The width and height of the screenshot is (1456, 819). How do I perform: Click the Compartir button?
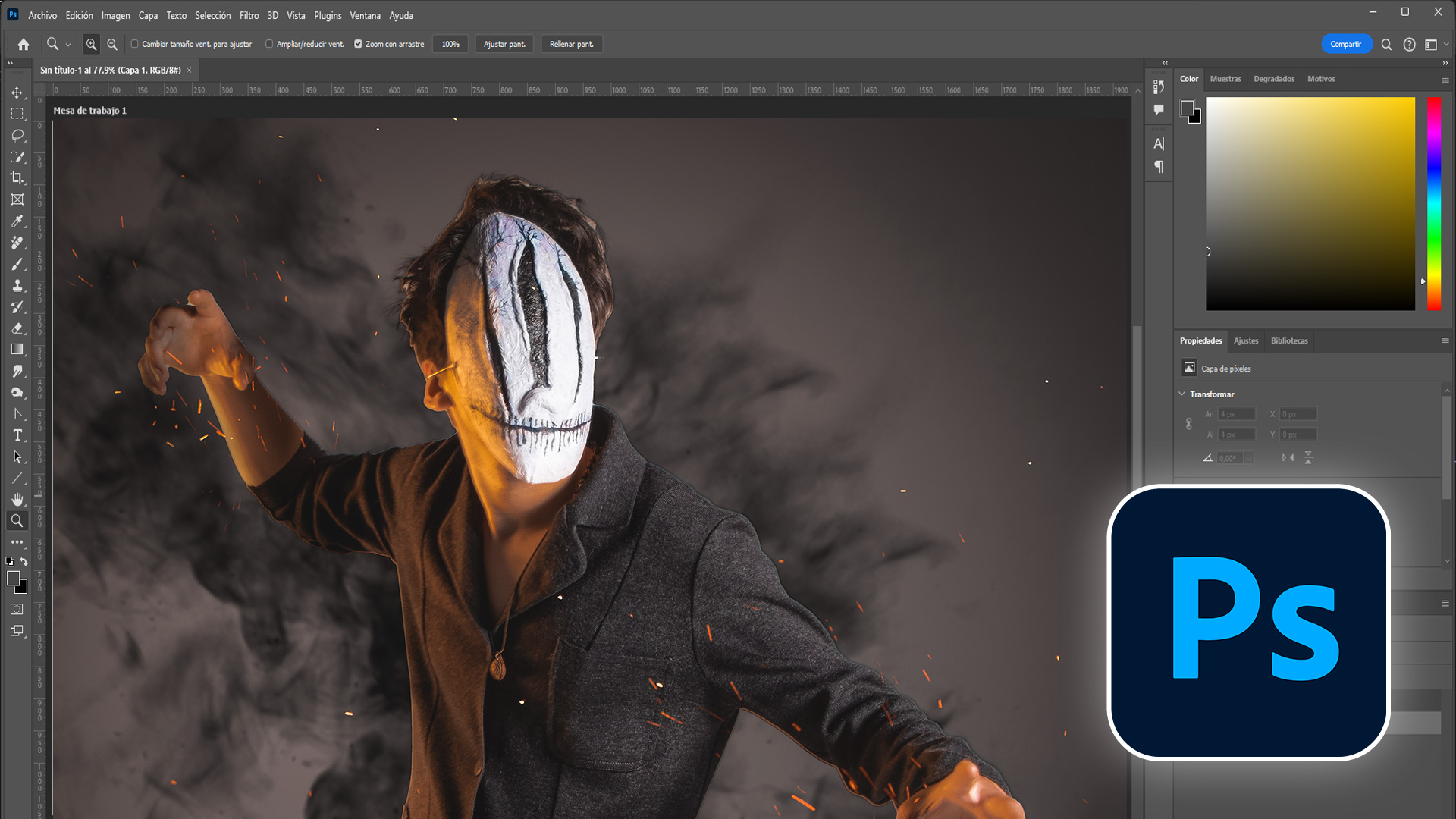1345,44
